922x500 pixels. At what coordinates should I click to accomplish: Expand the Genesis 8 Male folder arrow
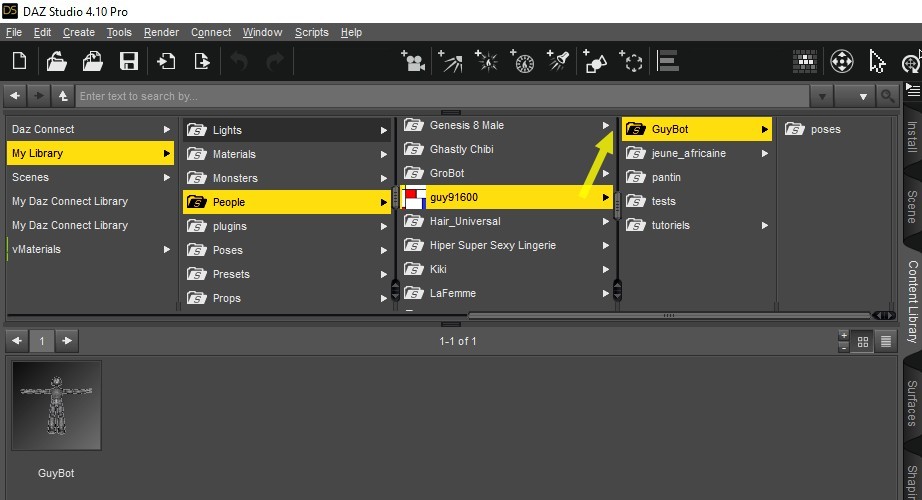coord(606,125)
